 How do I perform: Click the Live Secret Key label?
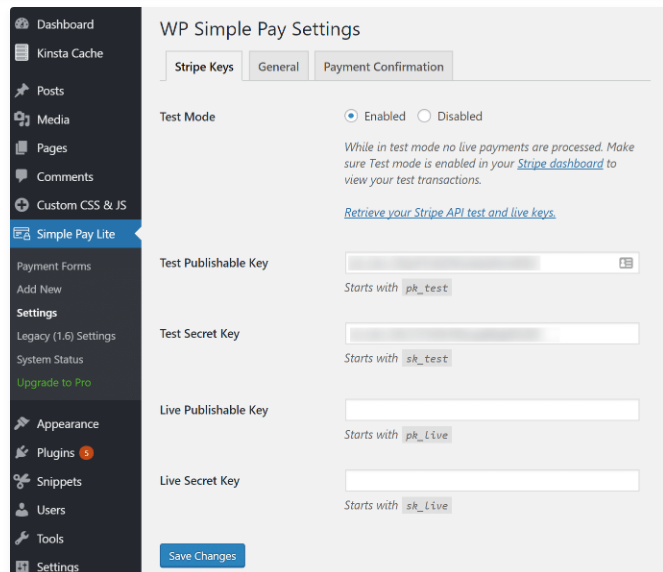point(200,481)
